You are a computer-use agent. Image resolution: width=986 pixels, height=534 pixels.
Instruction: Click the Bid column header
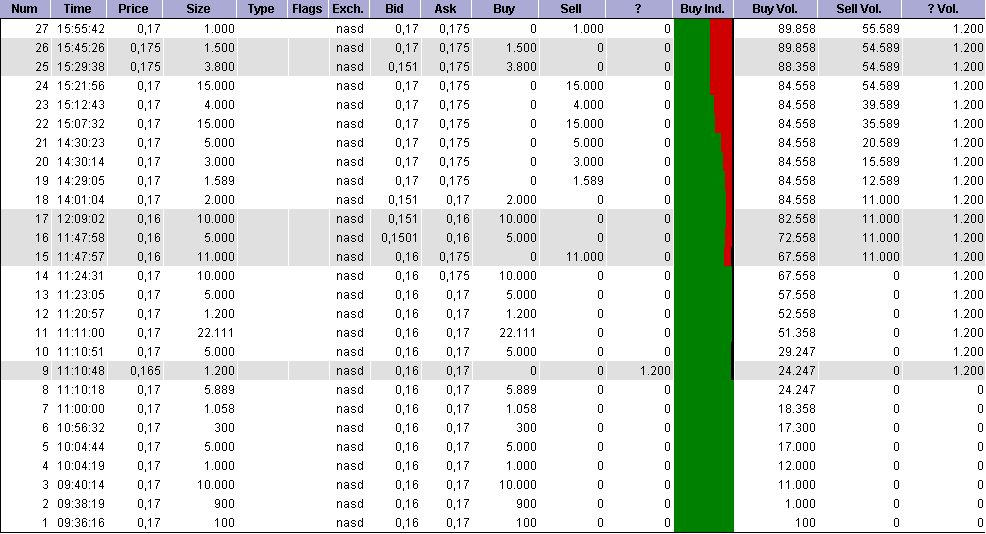click(x=395, y=9)
